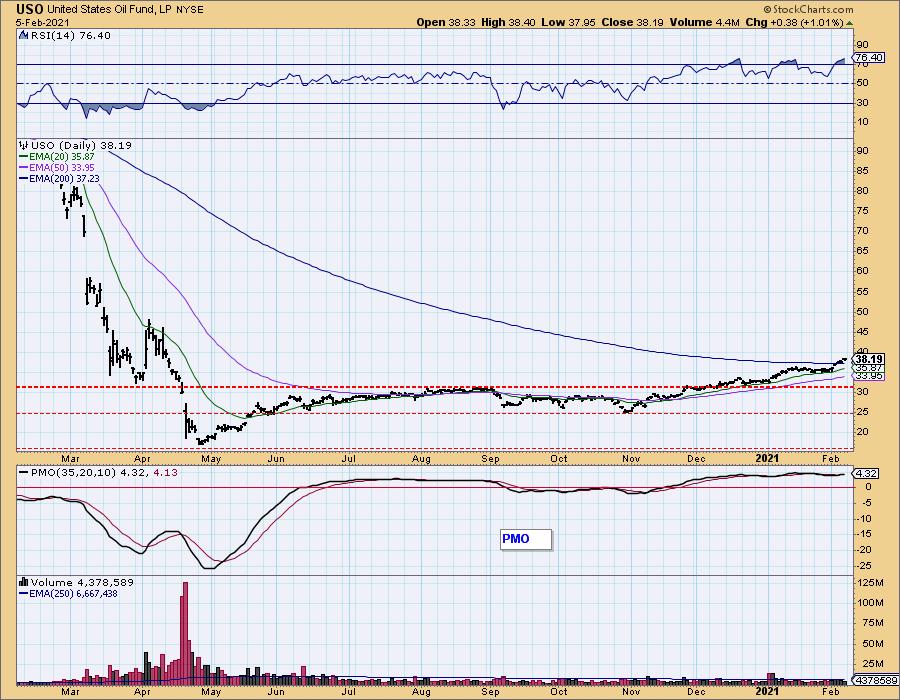Click the Chg +0.38 (+1.01%) value
This screenshot has height=700, width=900.
pos(794,23)
